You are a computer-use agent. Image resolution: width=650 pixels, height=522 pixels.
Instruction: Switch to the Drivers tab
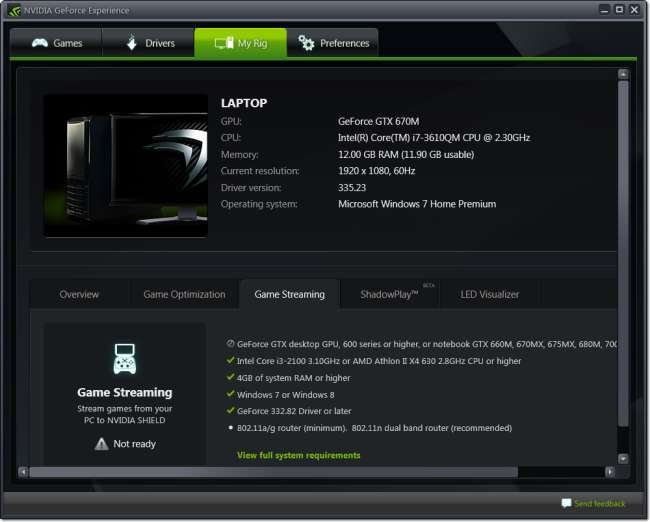pyautogui.click(x=148, y=43)
